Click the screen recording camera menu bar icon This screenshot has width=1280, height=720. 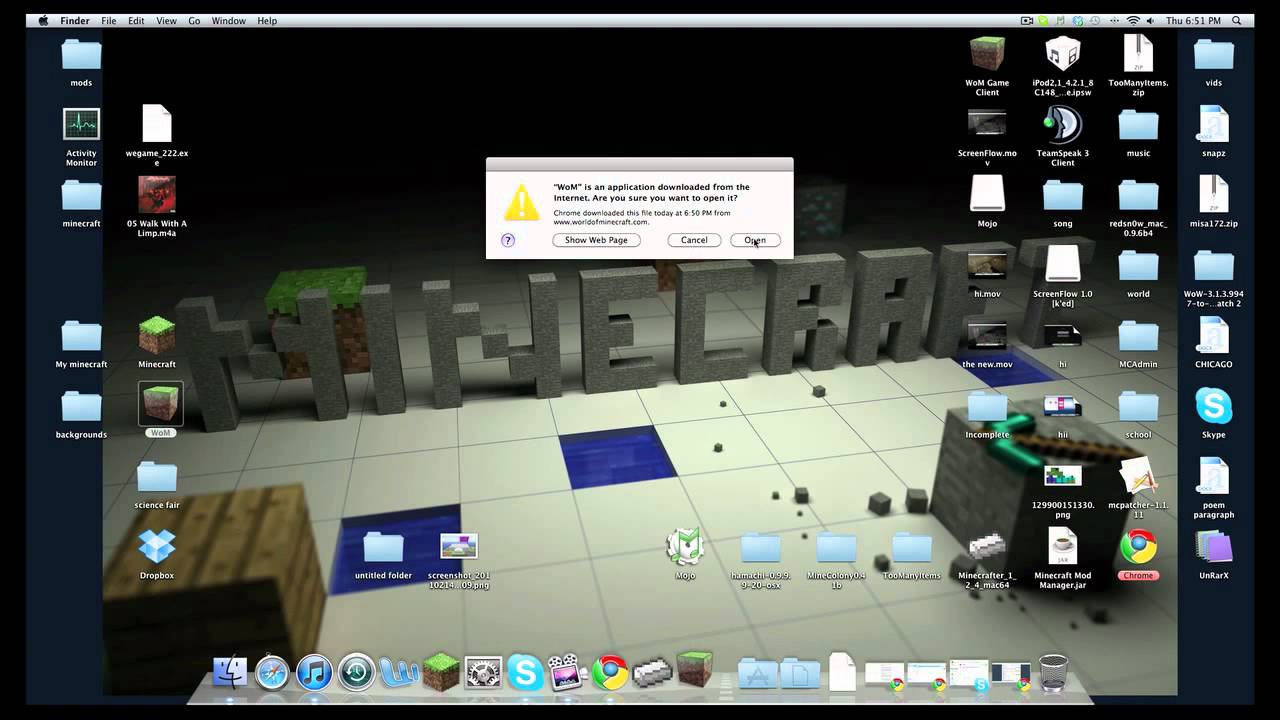pos(1027,20)
